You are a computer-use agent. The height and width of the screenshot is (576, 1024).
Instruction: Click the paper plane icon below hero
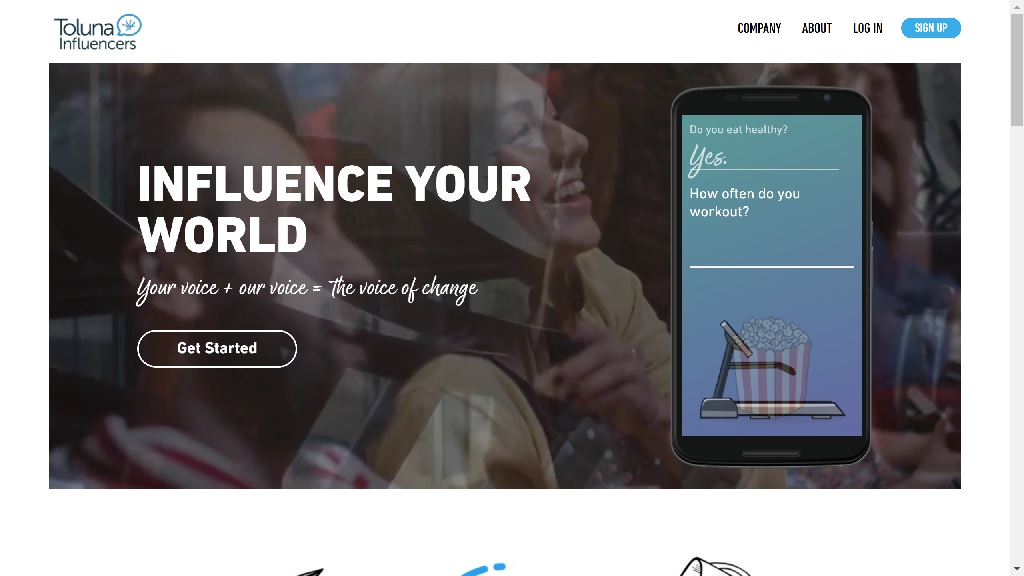[x=310, y=572]
